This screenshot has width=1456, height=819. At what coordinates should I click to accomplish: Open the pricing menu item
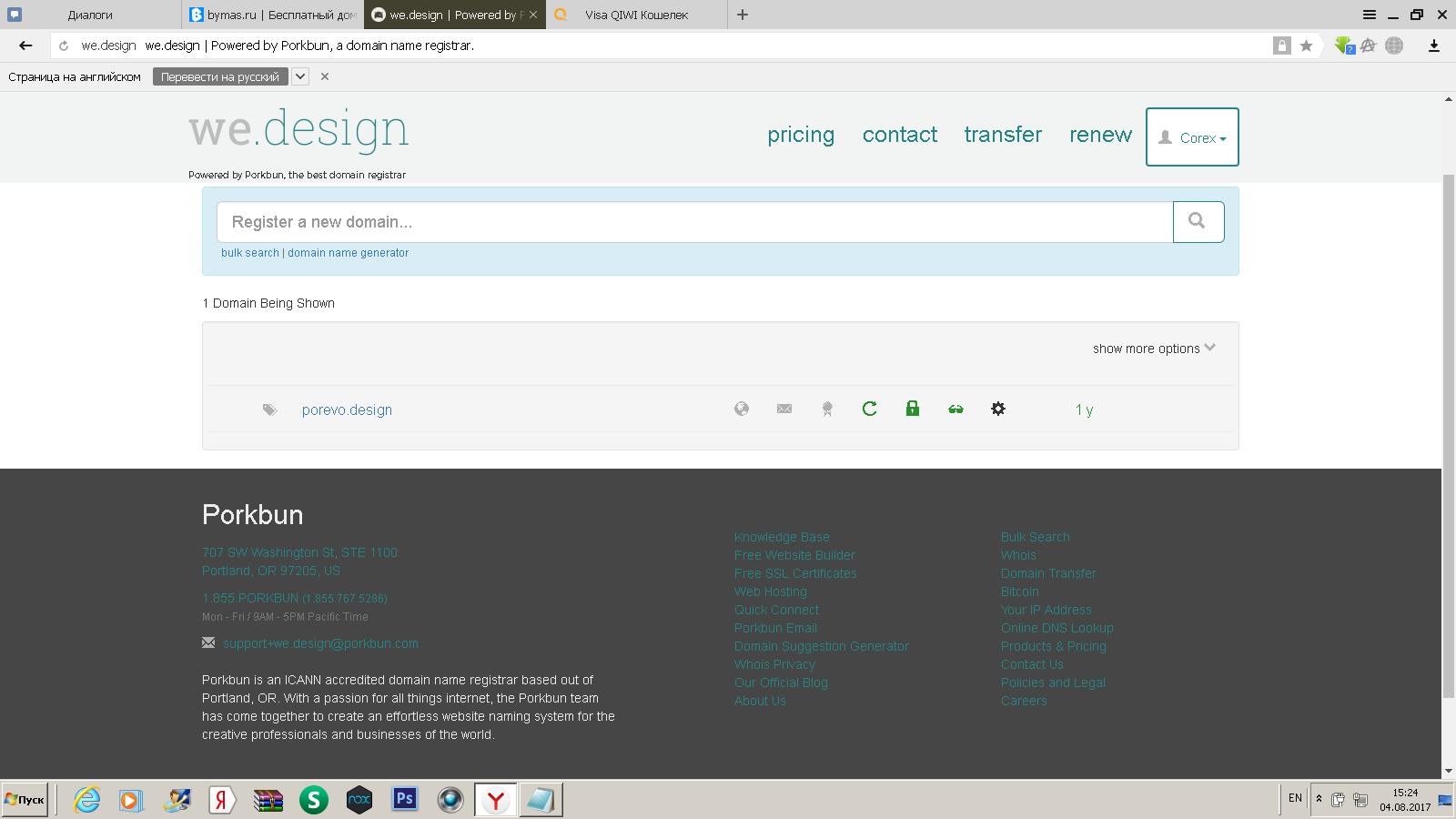[800, 135]
